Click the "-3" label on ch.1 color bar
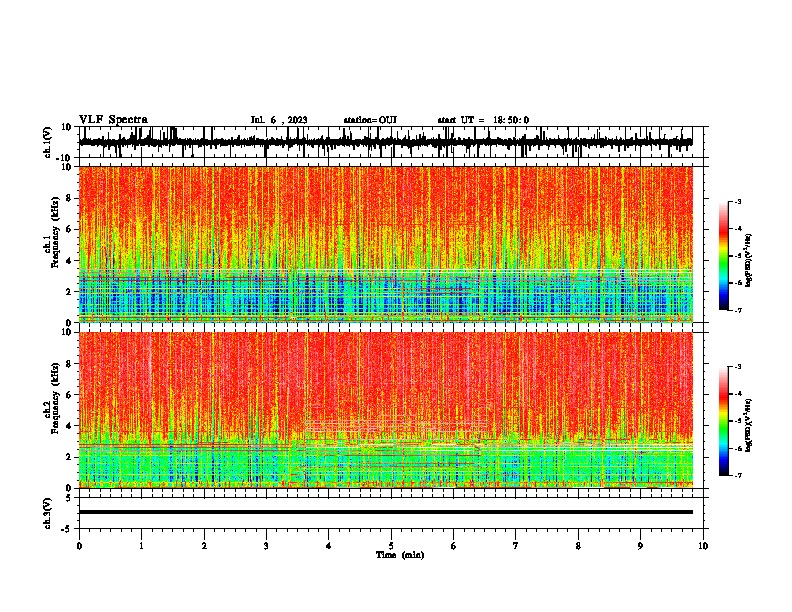This screenshot has width=792, height=612. (737, 201)
